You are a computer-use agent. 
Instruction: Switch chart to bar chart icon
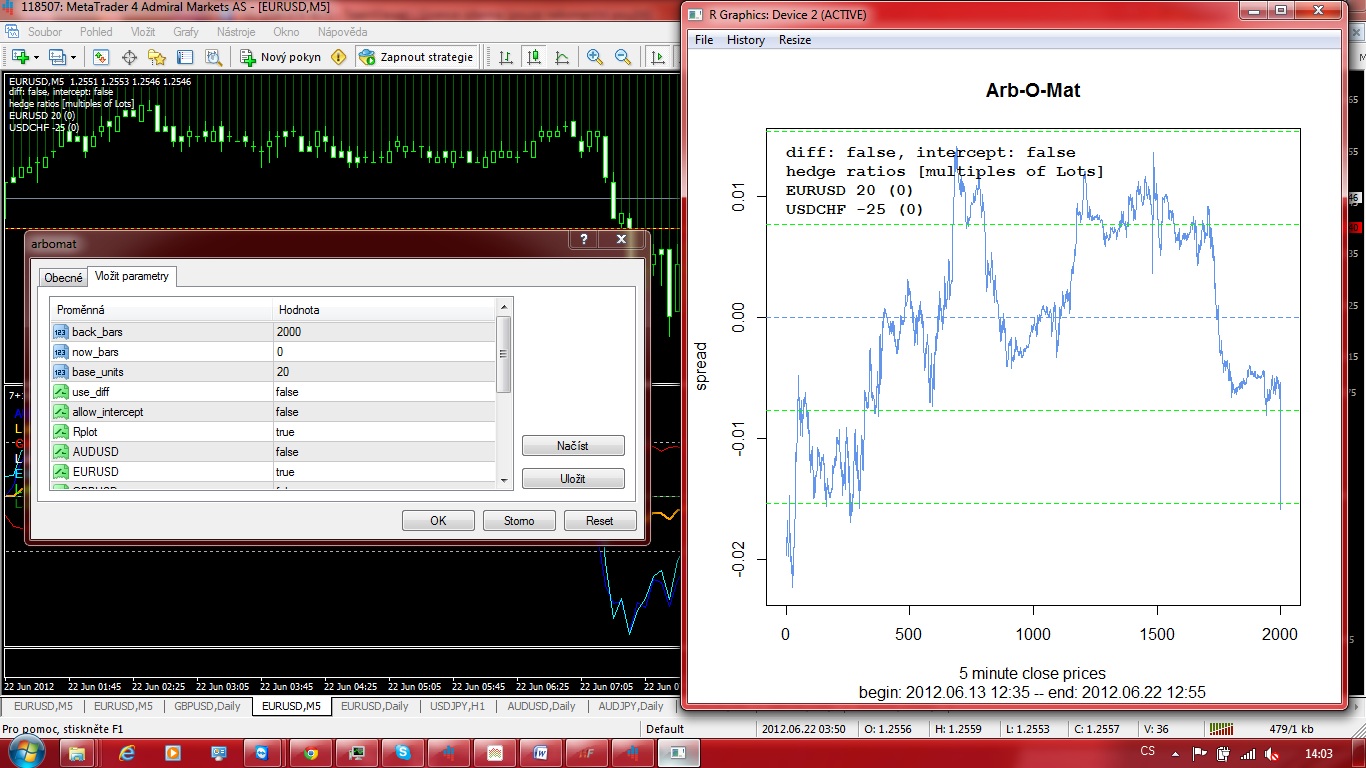pyautogui.click(x=507, y=57)
